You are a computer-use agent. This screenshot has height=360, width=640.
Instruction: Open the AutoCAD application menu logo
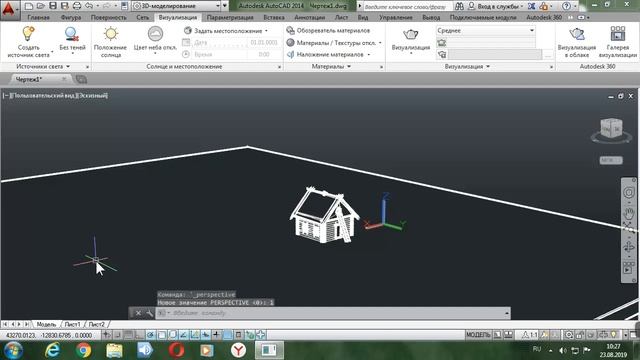click(x=9, y=9)
